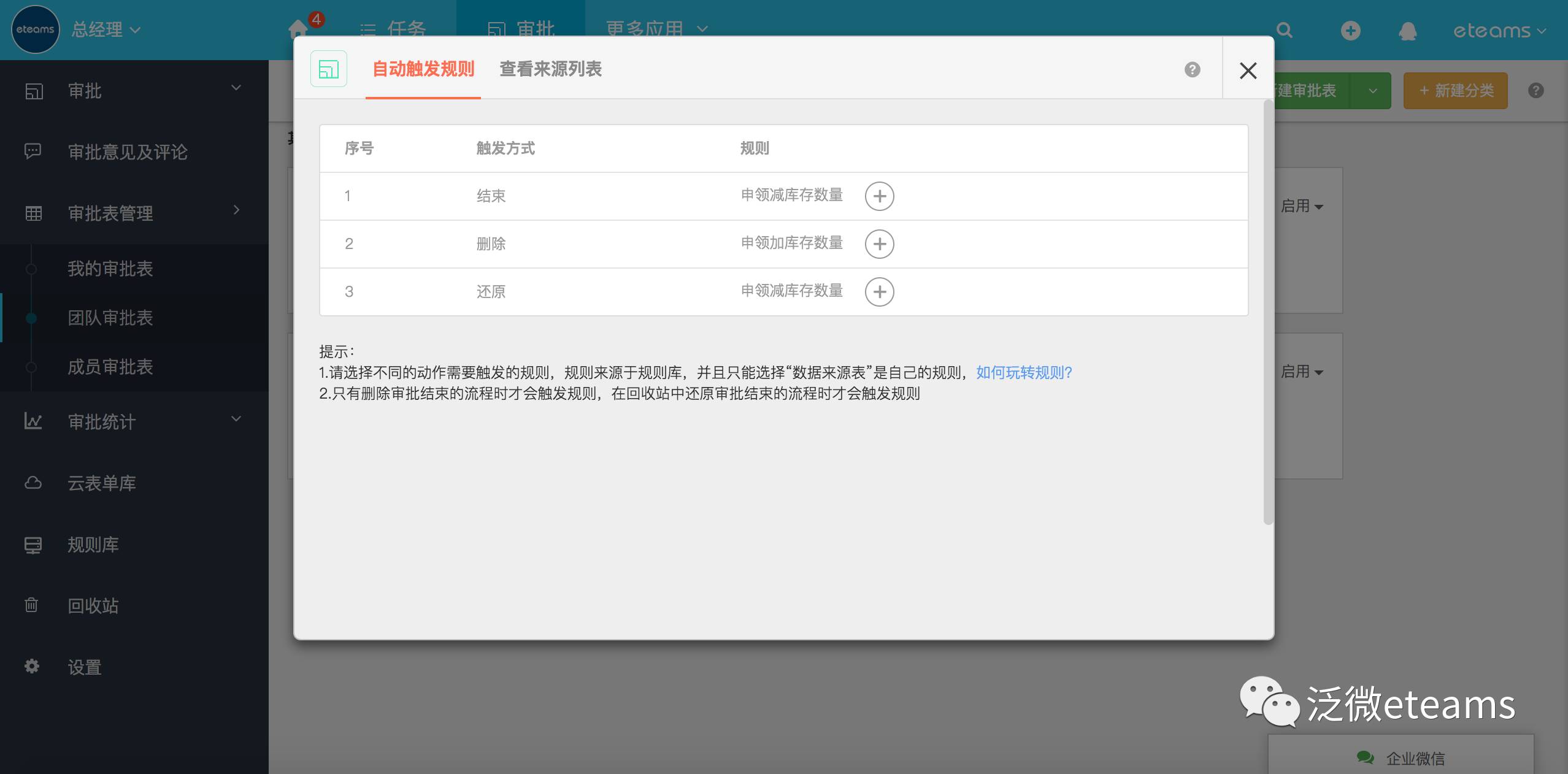
Task: Click notification bell in top bar
Action: pyautogui.click(x=1407, y=31)
